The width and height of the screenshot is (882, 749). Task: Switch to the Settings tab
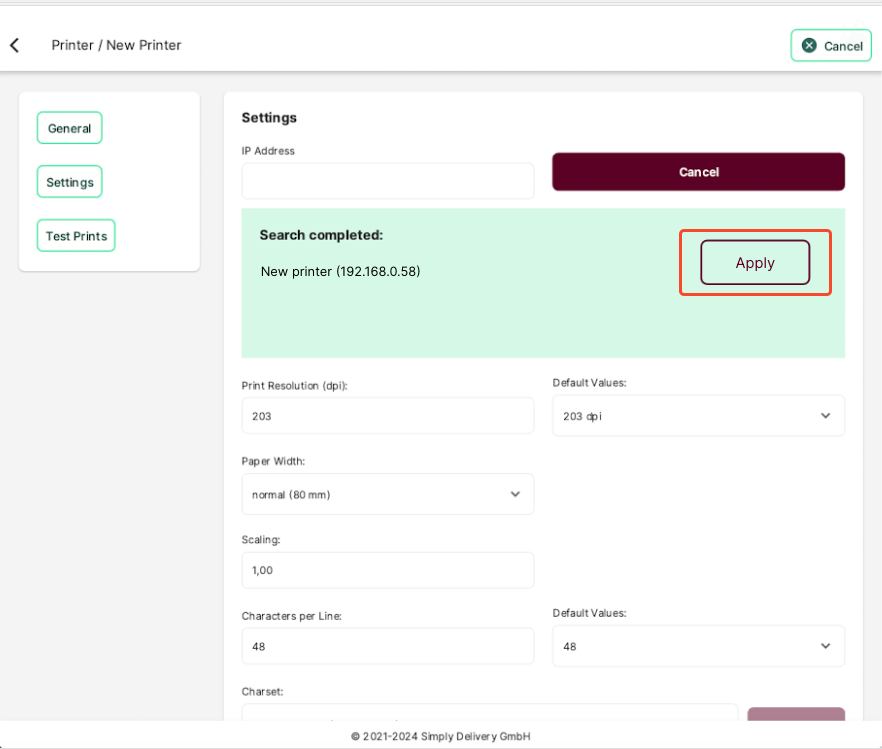[x=69, y=182]
